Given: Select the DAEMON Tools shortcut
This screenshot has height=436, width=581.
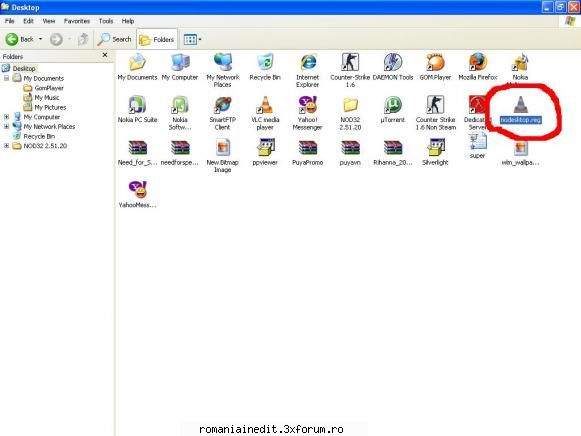Looking at the screenshot, I should pos(393,67).
